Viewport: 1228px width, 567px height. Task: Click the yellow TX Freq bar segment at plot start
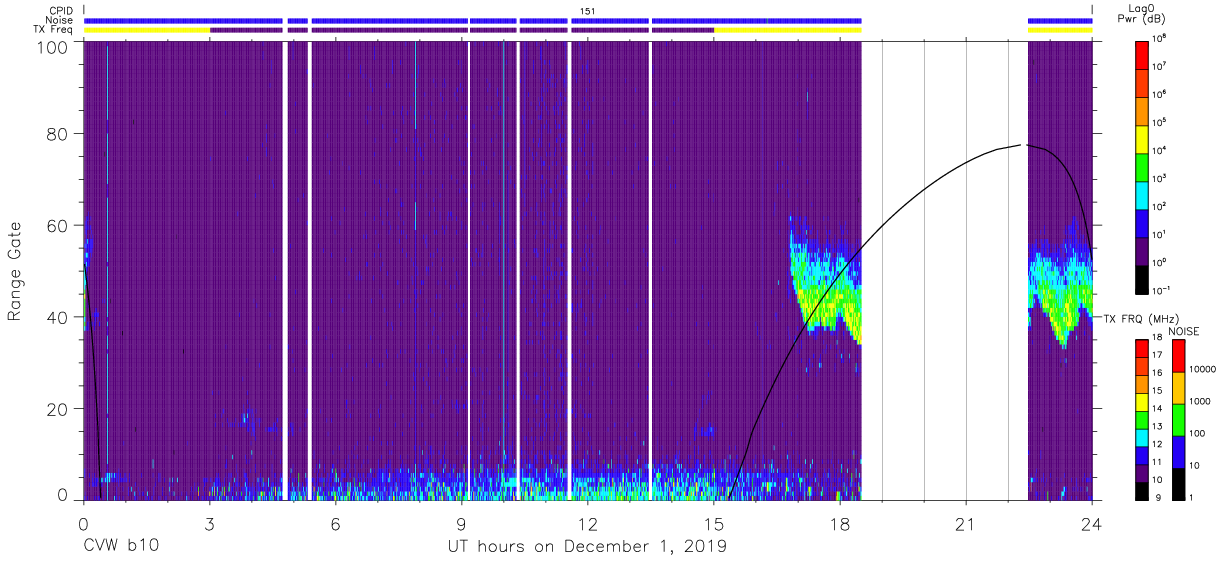(x=147, y=30)
